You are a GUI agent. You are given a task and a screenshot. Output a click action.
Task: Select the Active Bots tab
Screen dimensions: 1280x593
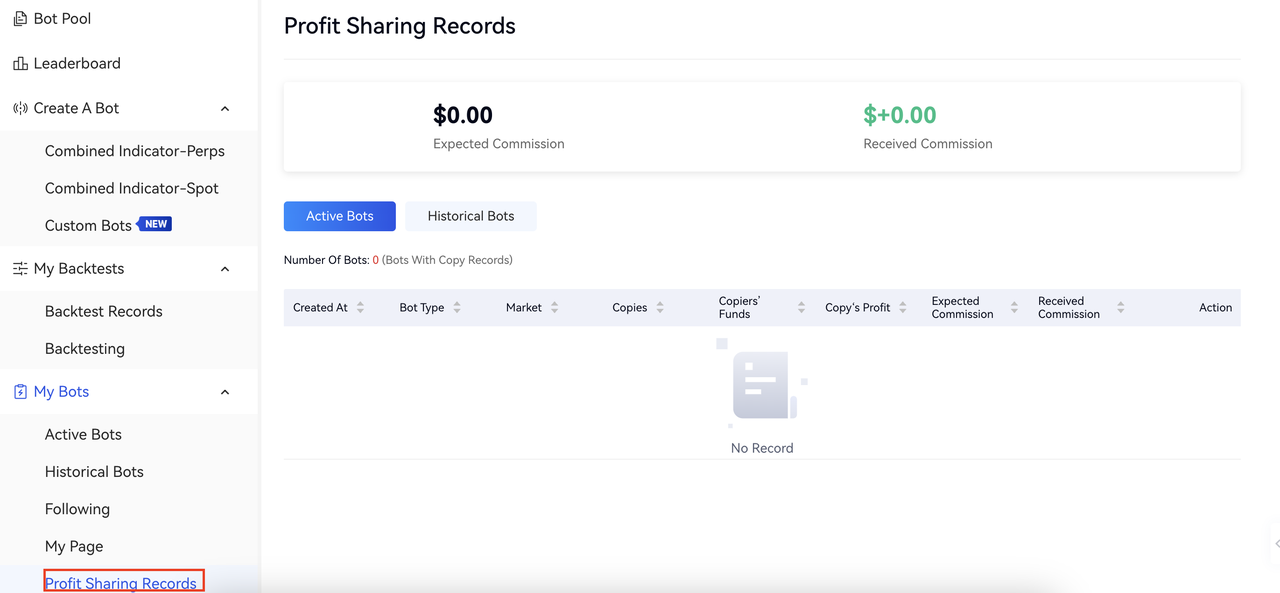pos(340,216)
